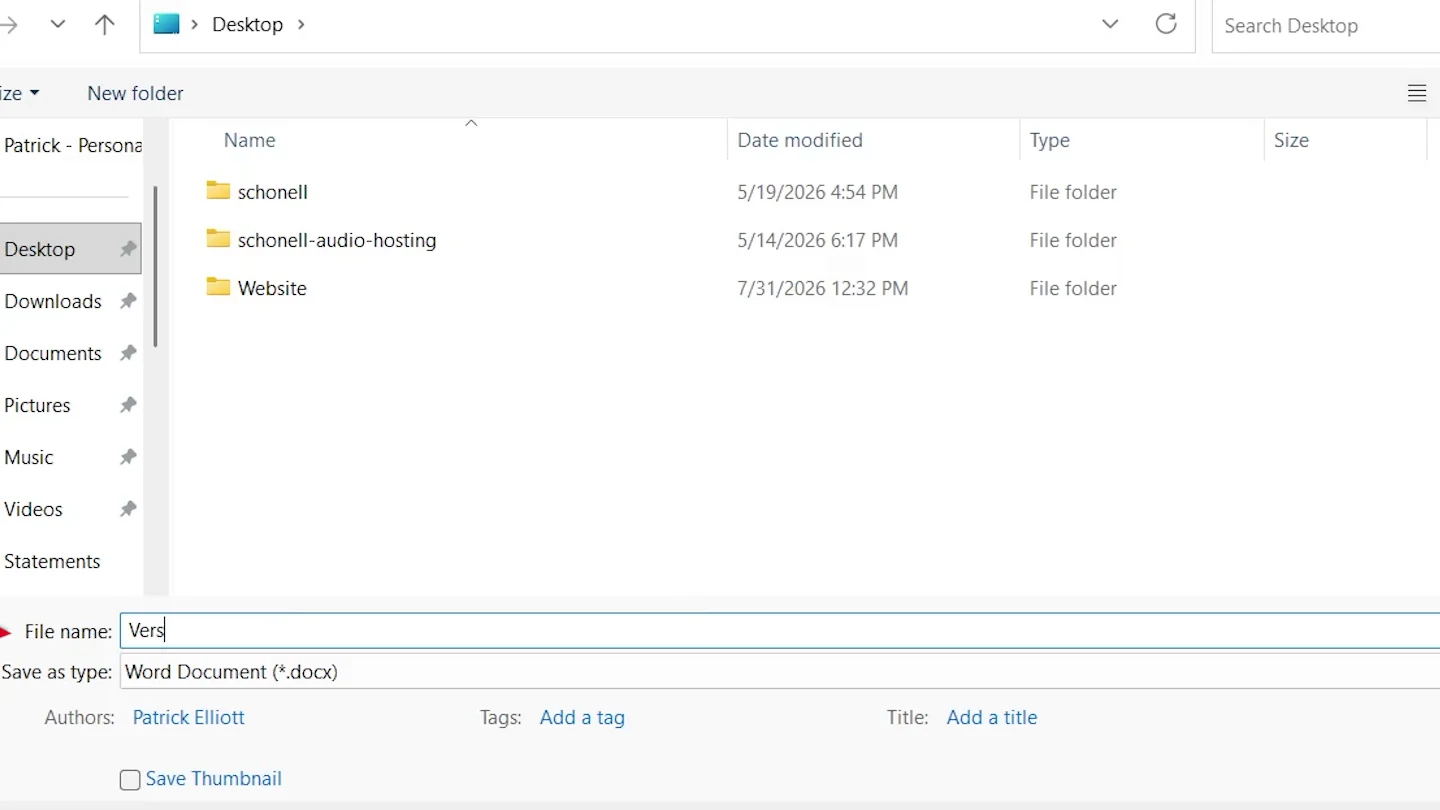Click the pin icon next to Videos

pyautogui.click(x=128, y=509)
